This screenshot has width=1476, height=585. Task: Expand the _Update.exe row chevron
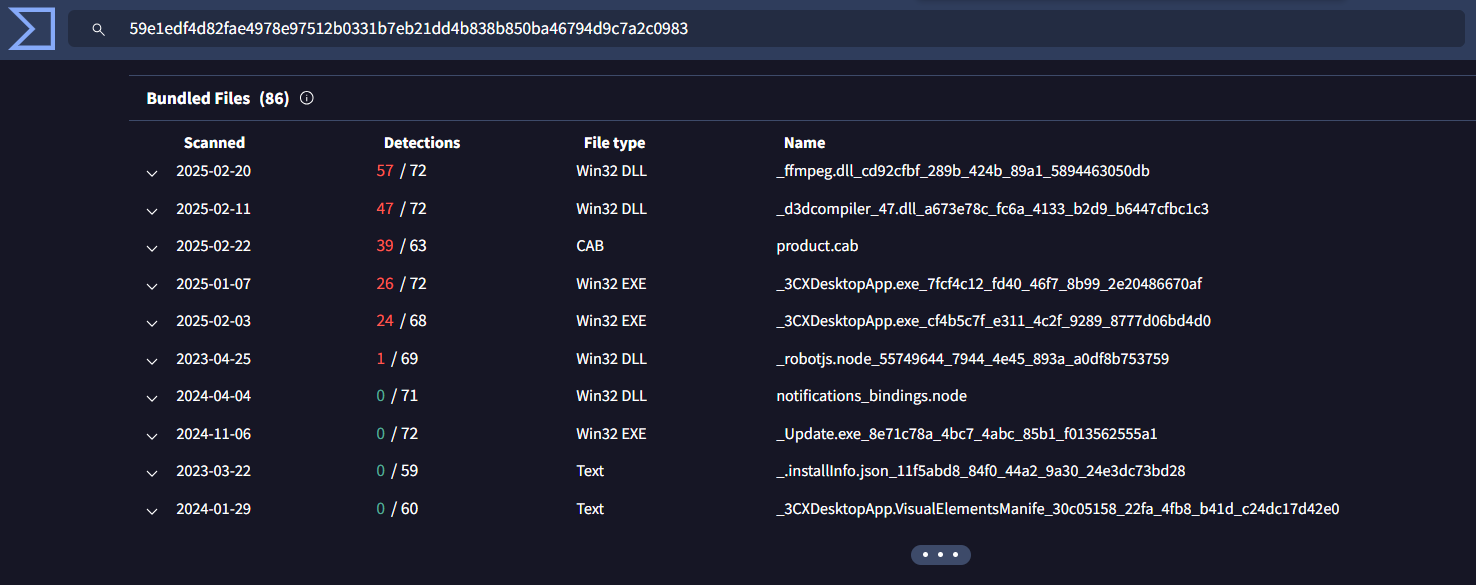point(152,435)
